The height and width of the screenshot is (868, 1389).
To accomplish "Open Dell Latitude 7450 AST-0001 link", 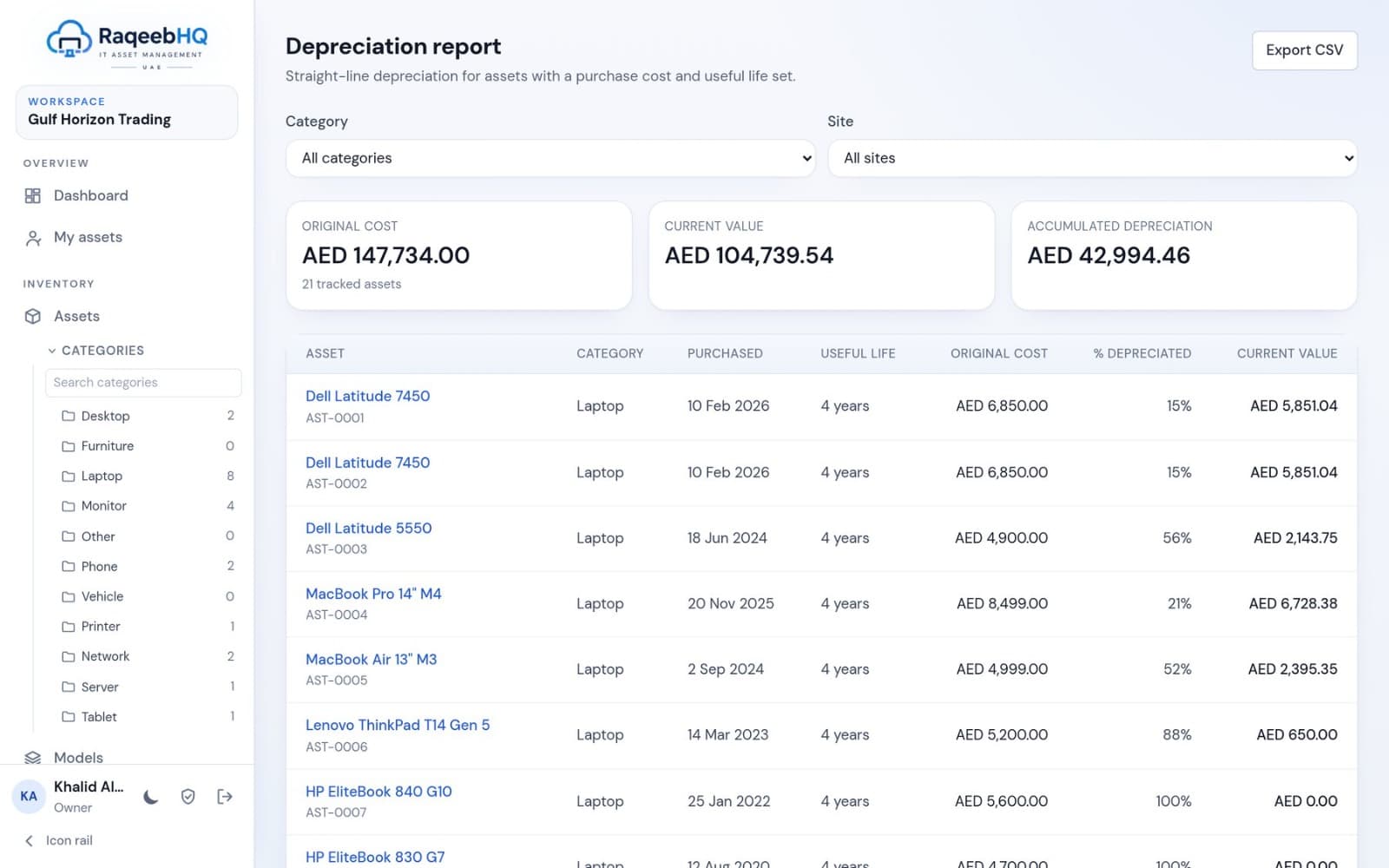I will (x=367, y=397).
